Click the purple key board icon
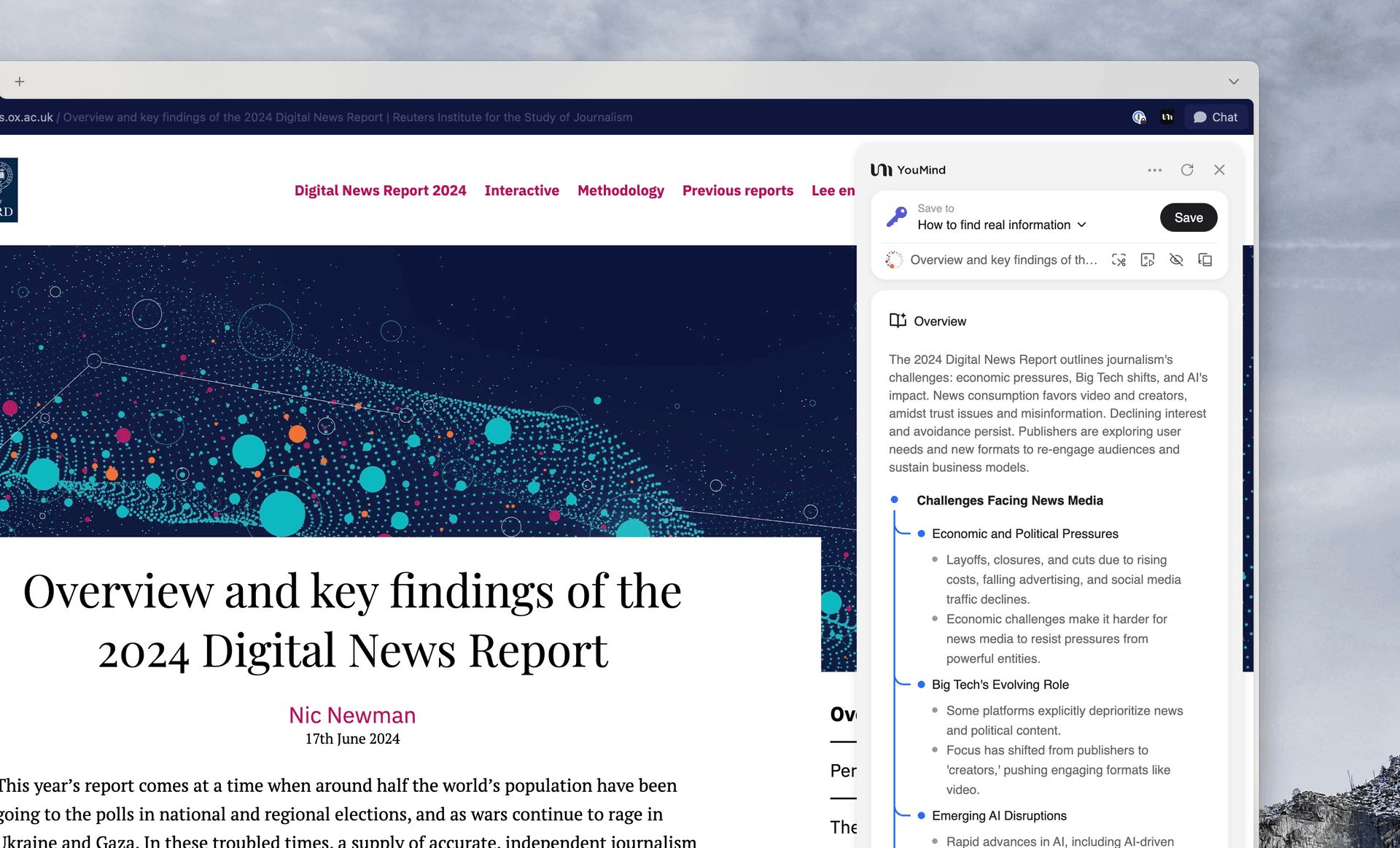The image size is (1400, 848). pyautogui.click(x=897, y=217)
